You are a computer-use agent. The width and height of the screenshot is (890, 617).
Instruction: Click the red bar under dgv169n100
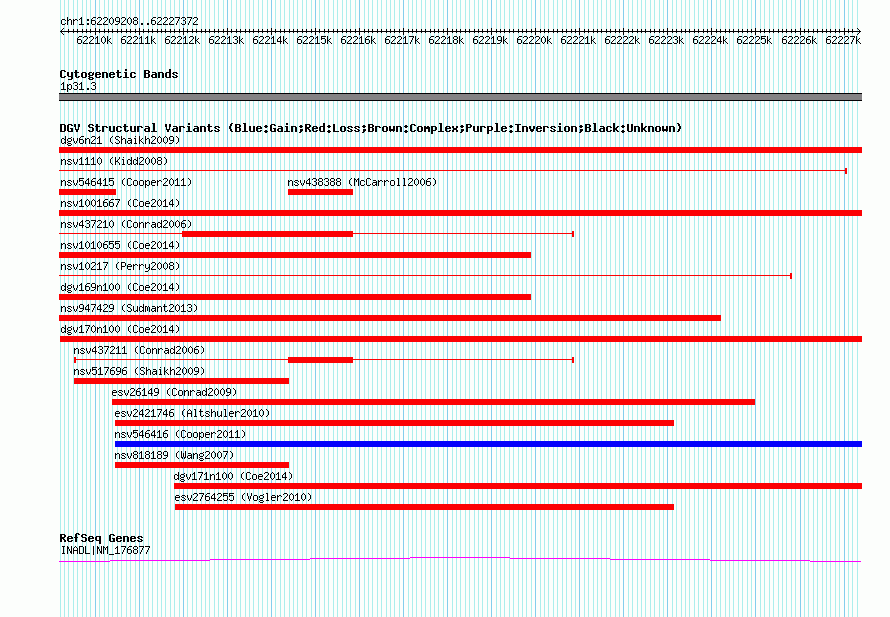[295, 297]
